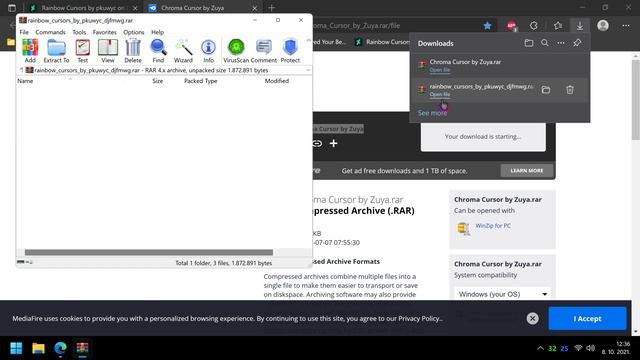Image resolution: width=640 pixels, height=360 pixels.
Task: Expand WinRAR archive path dropdown
Action: click(308, 70)
